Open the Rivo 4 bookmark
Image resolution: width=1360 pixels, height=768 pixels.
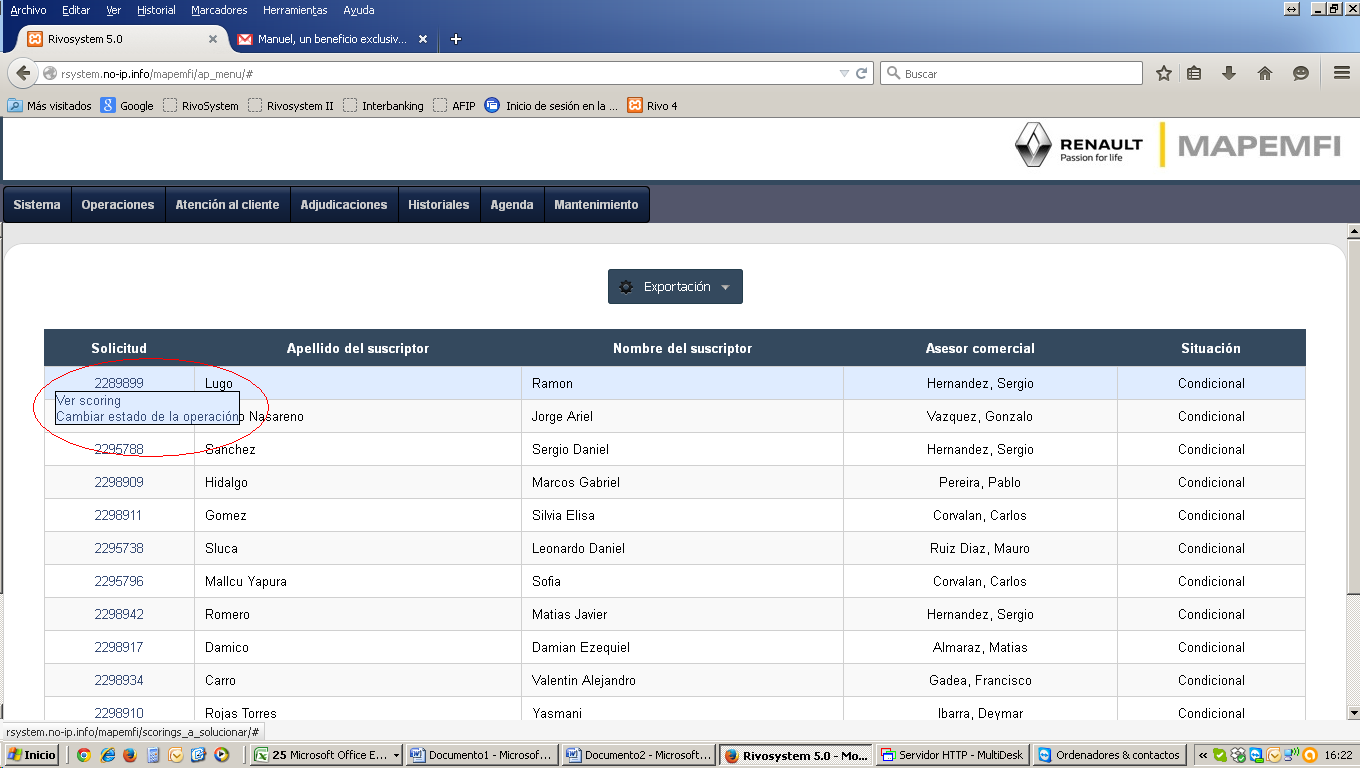click(x=652, y=106)
